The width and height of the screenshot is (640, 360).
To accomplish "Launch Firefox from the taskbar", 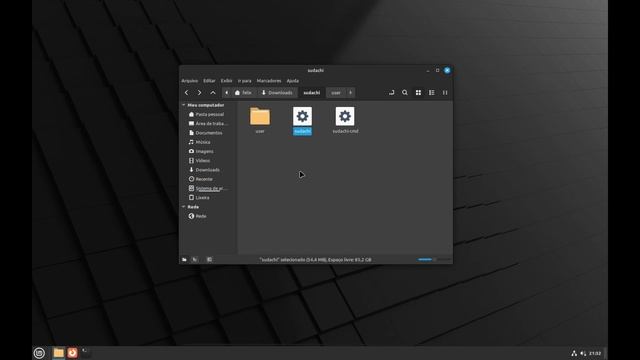I will point(72,353).
